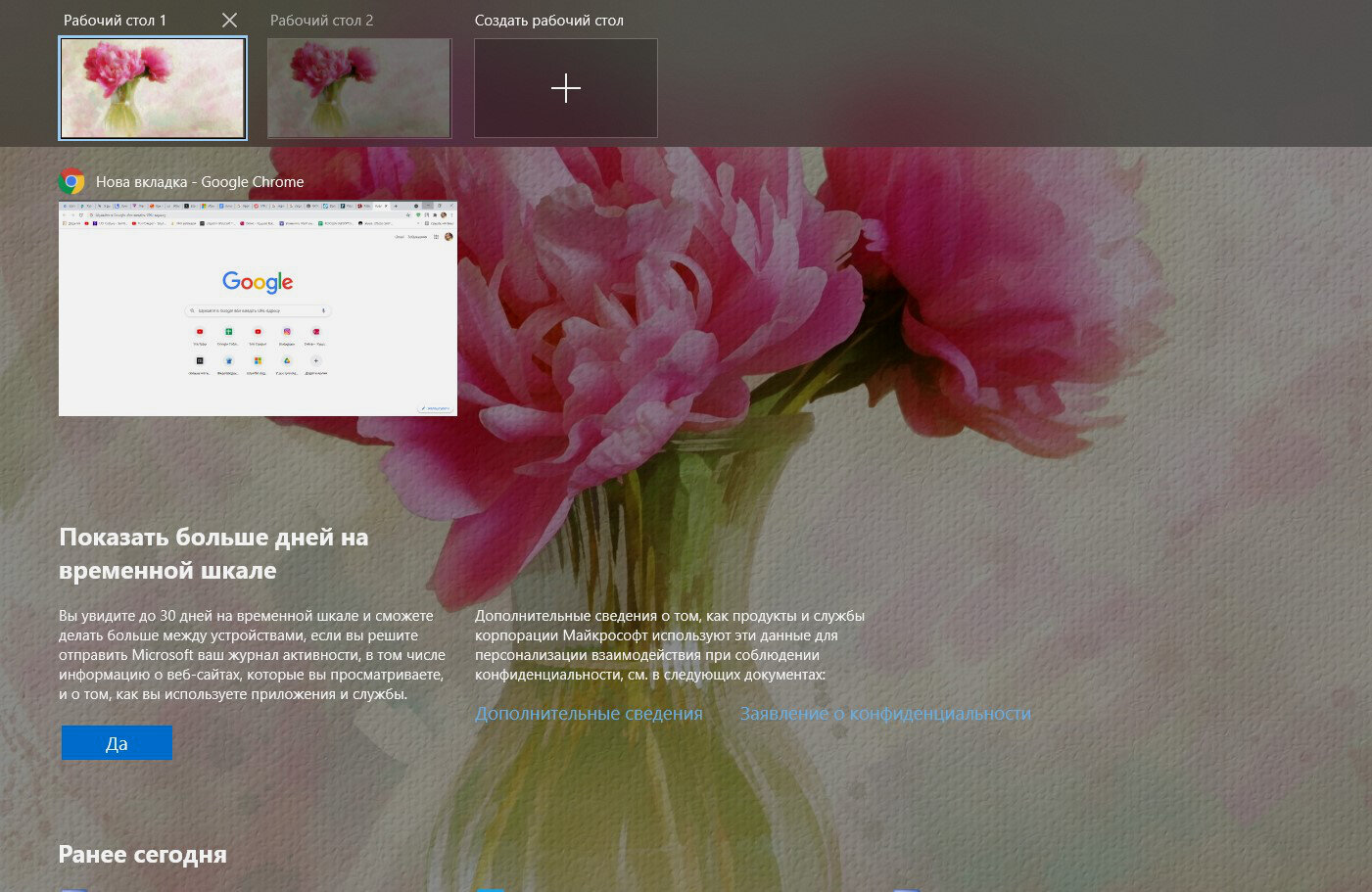Switch to the Рабочий стол 2 thumbnail

click(359, 88)
